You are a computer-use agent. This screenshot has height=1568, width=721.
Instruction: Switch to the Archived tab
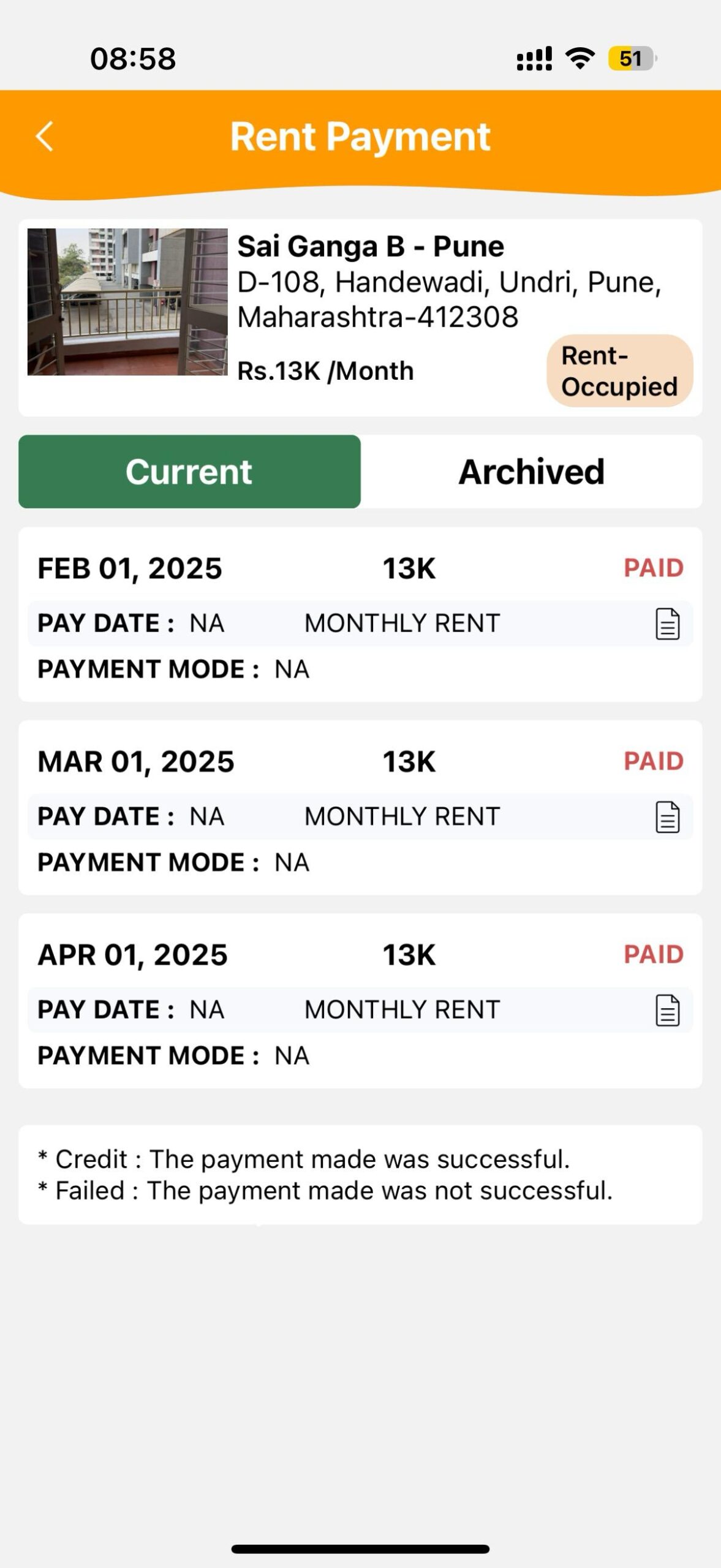pyautogui.click(x=531, y=472)
